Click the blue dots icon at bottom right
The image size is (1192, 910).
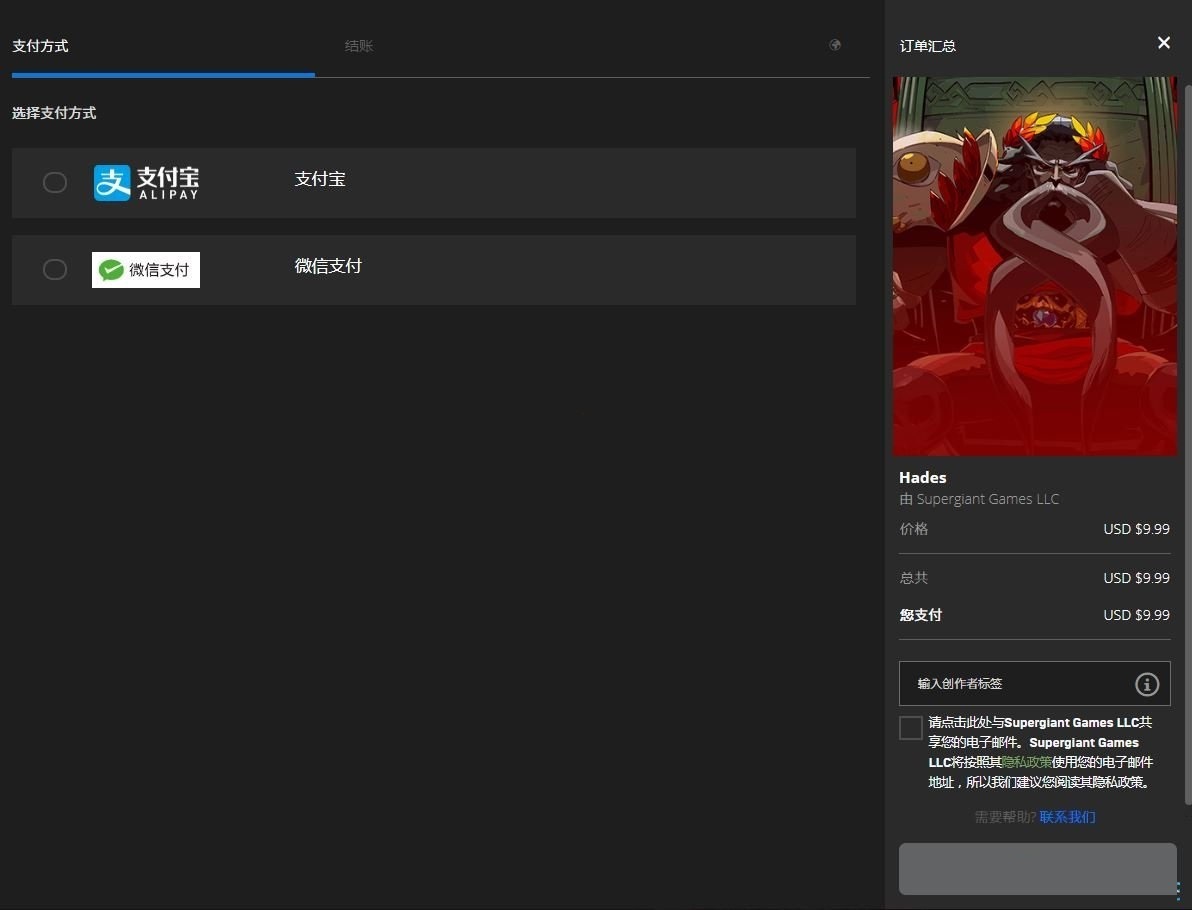[1179, 889]
